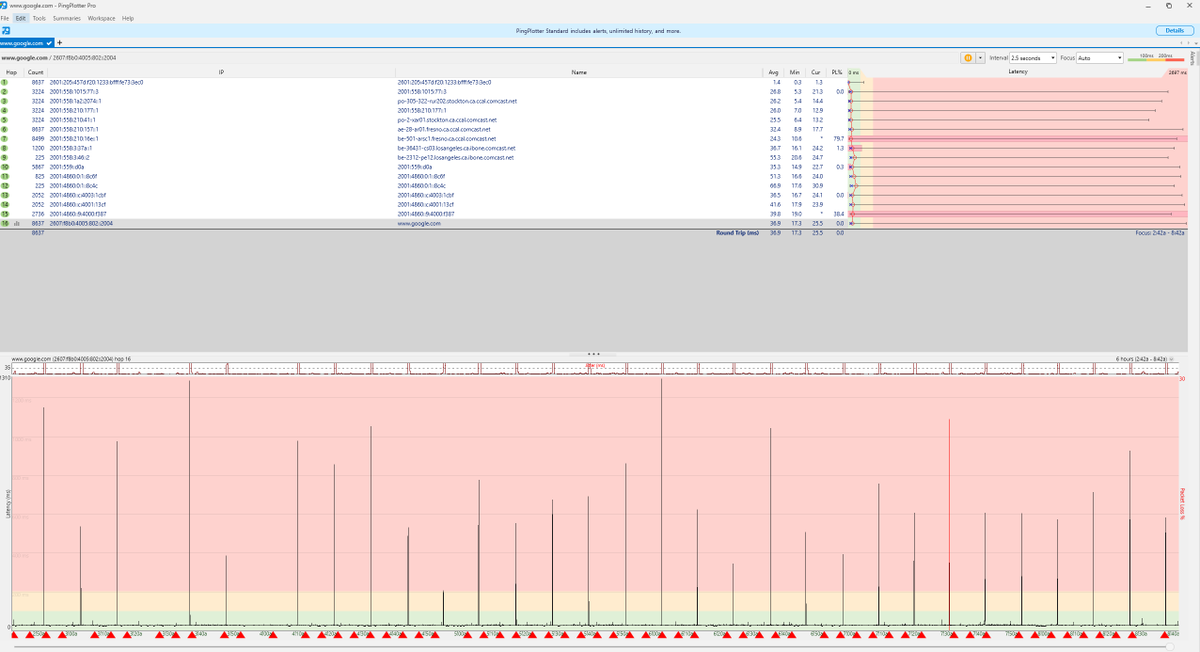The image size is (1200, 652).
Task: Select the hop 13 green circle icon
Action: [5, 196]
